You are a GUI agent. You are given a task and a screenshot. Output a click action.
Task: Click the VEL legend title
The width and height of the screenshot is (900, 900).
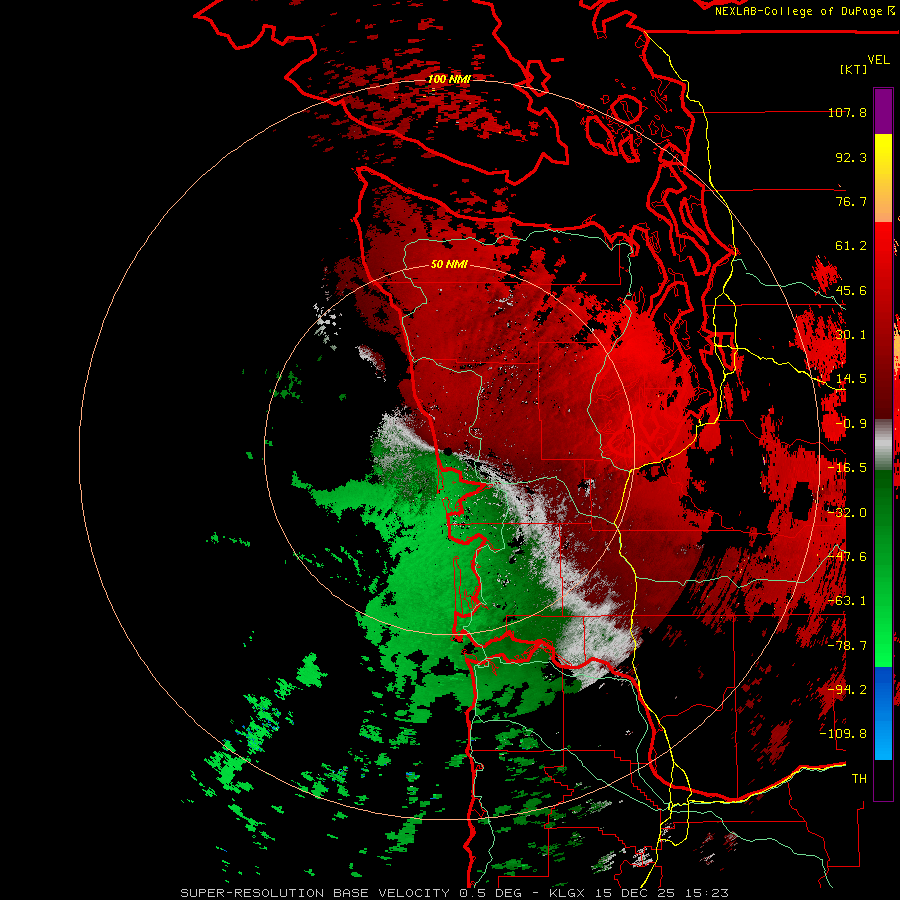879,60
